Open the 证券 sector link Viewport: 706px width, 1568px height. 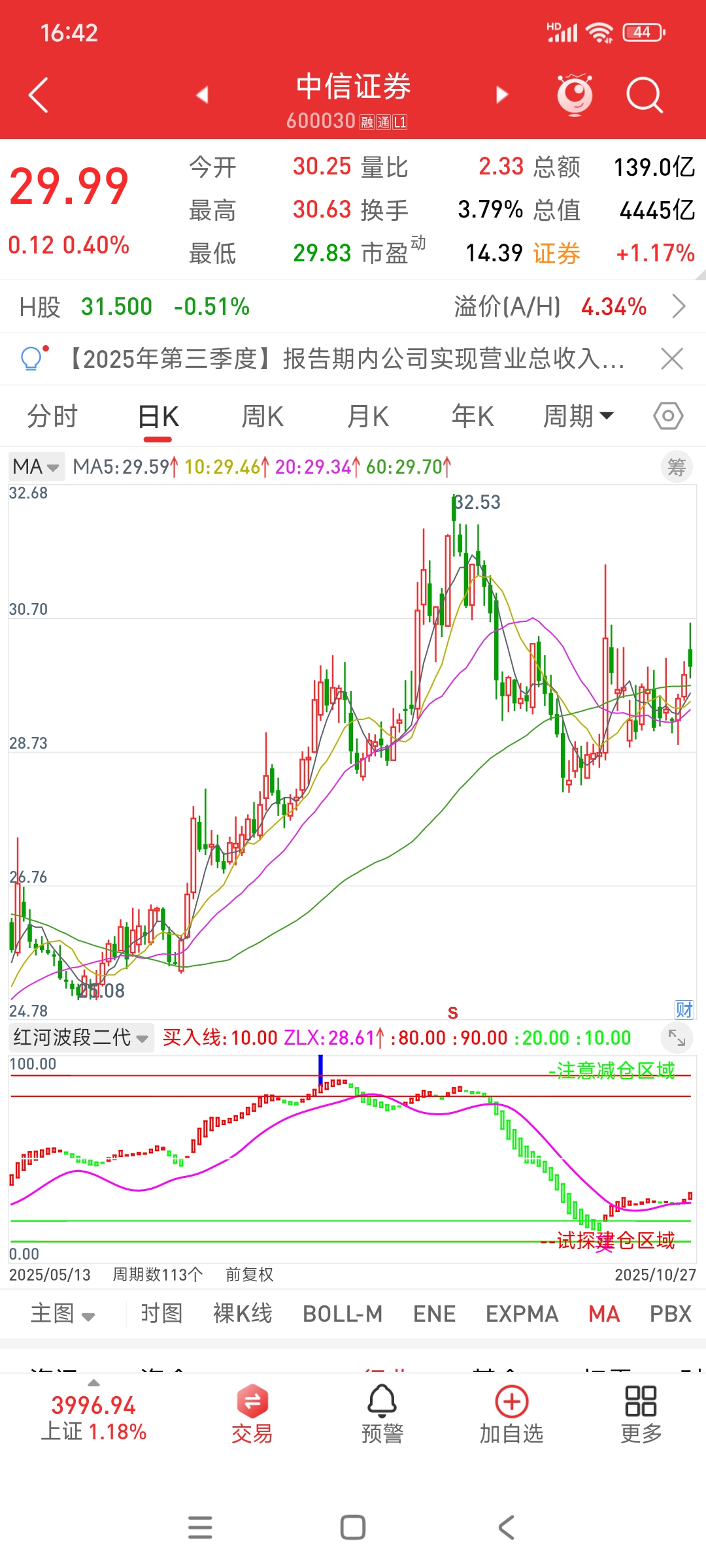[x=556, y=253]
